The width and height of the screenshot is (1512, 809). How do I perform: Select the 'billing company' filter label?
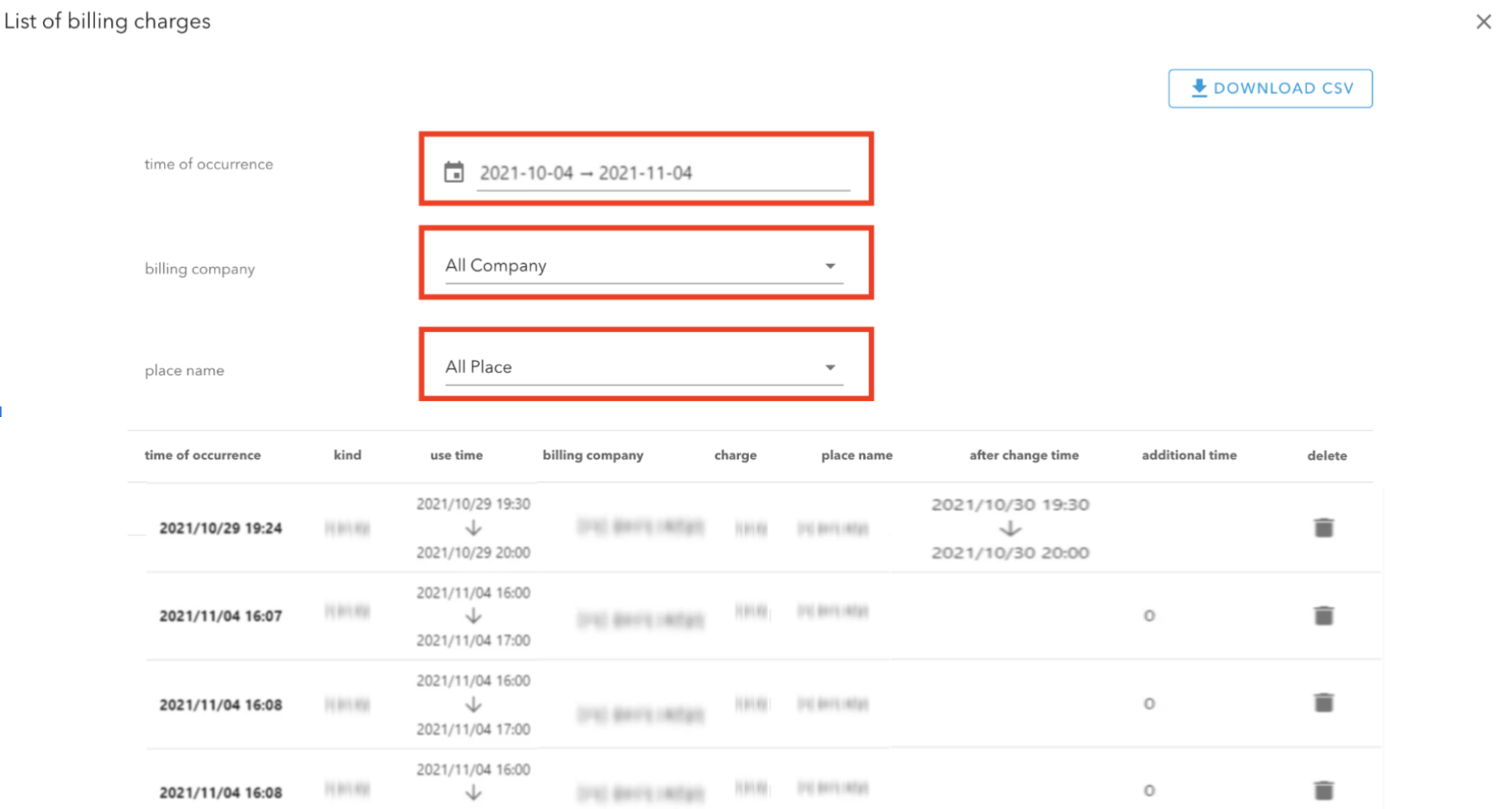pos(199,268)
